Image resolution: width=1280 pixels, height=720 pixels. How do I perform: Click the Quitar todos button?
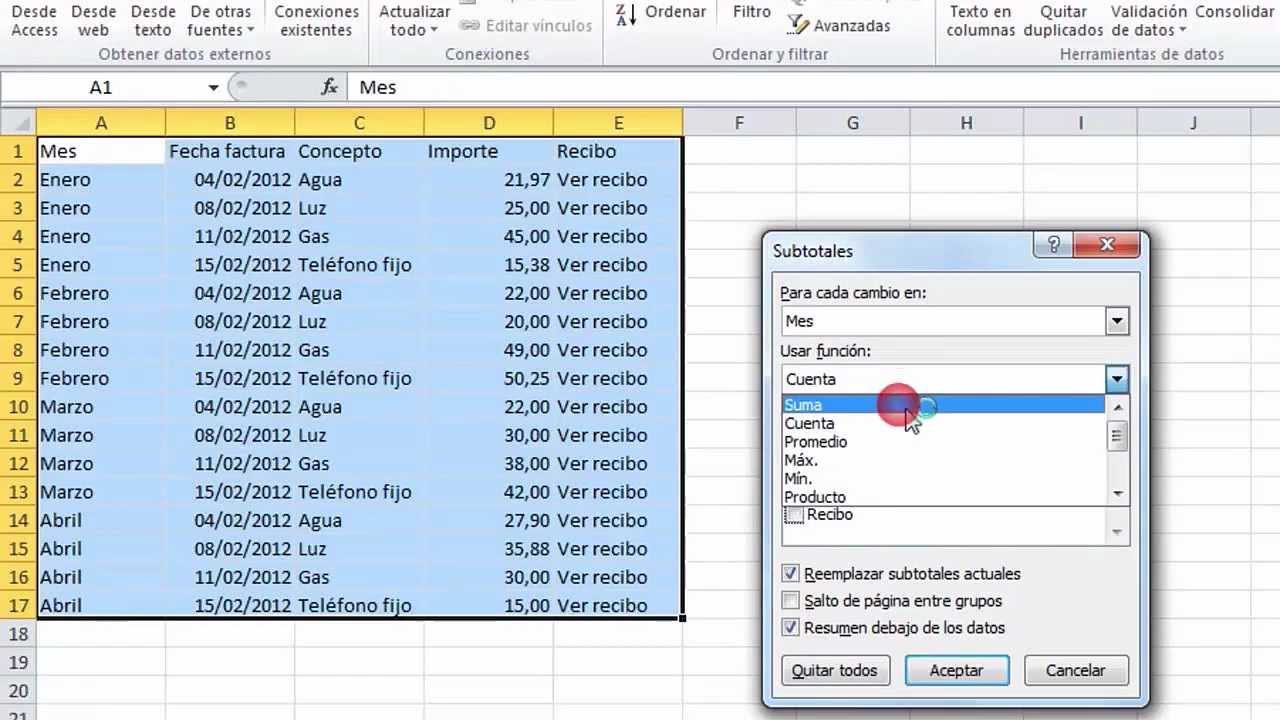pos(835,670)
